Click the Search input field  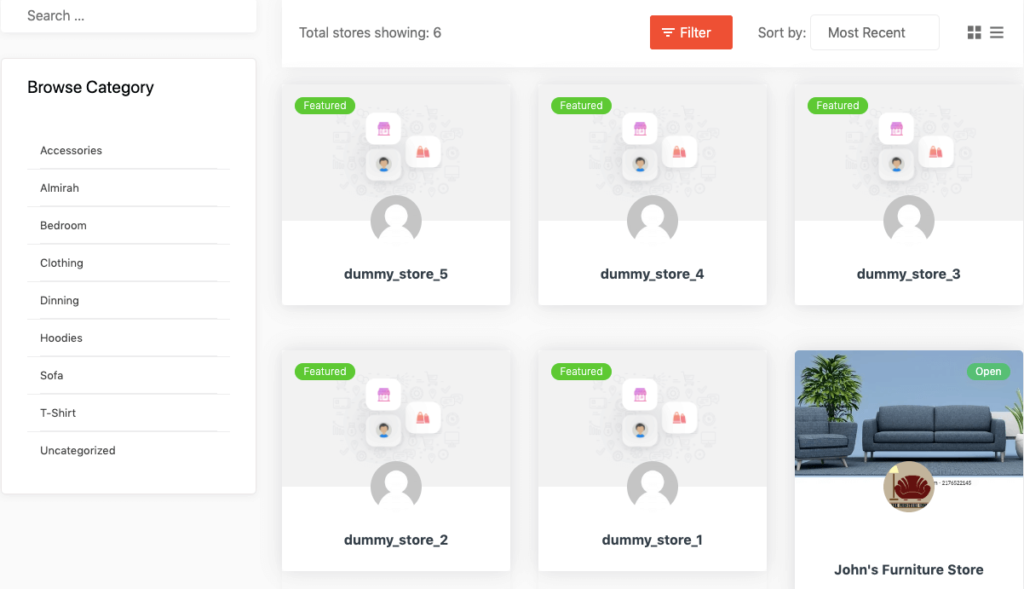click(129, 16)
